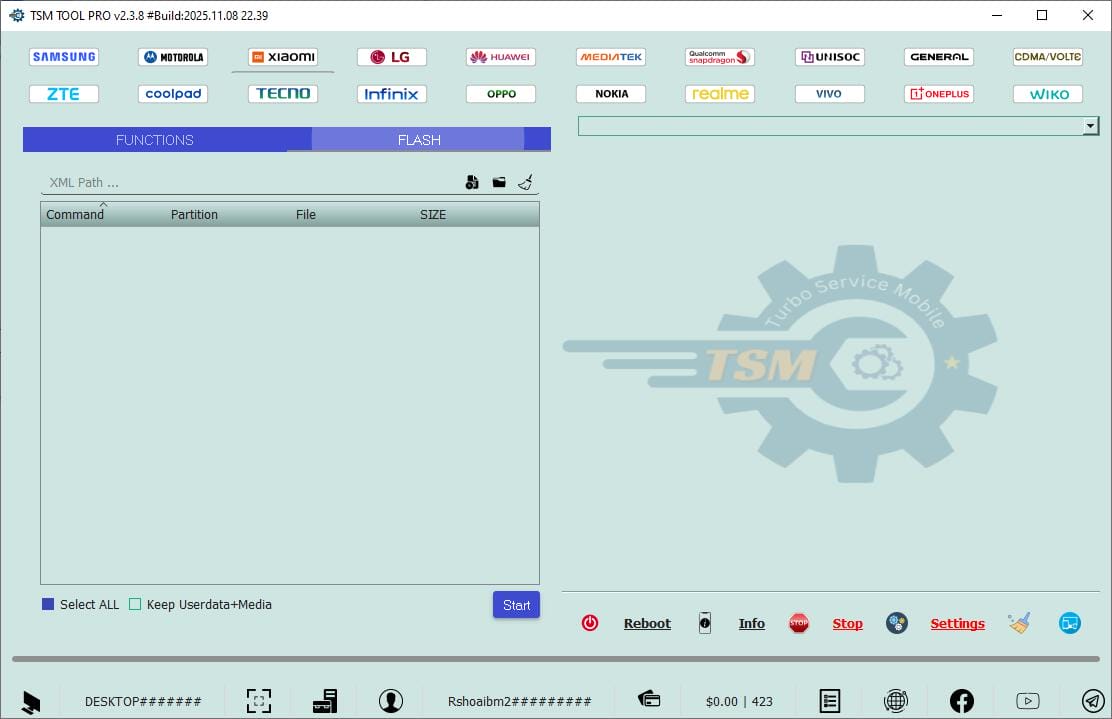Image resolution: width=1112 pixels, height=719 pixels.
Task: Open Facebook via the status bar icon
Action: point(961,700)
